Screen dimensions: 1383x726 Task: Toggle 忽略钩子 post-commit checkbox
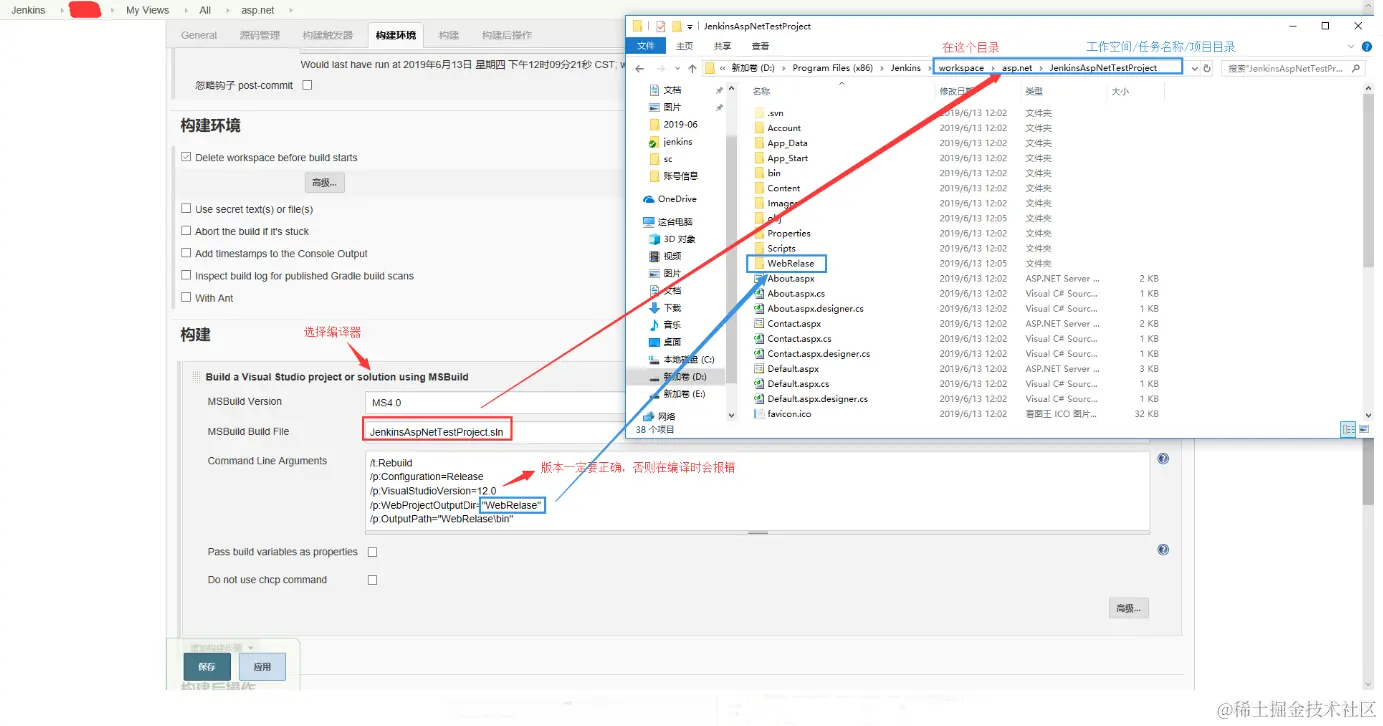coord(307,85)
